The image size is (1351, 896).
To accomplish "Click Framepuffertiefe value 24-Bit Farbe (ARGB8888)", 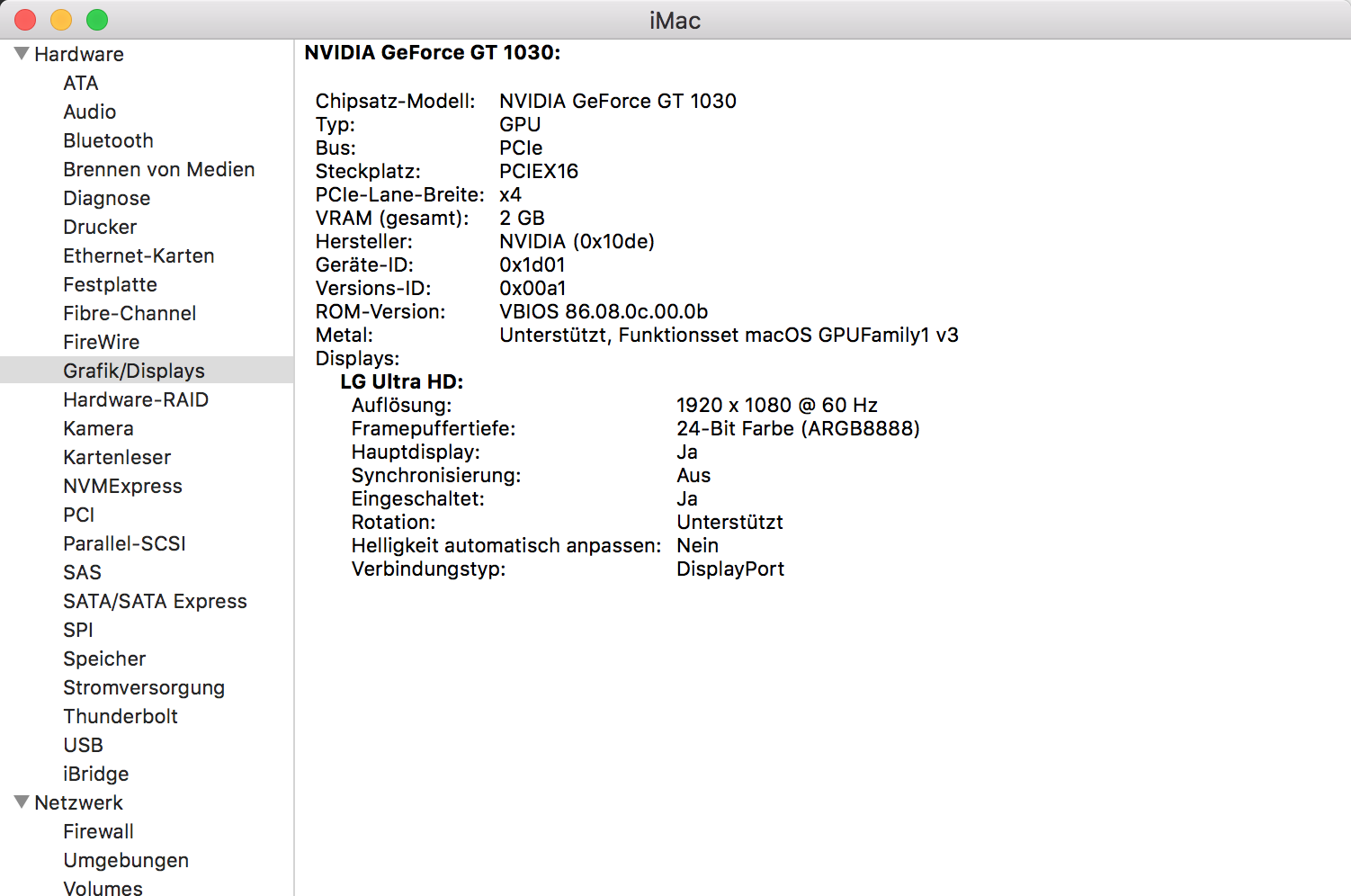I will [798, 428].
